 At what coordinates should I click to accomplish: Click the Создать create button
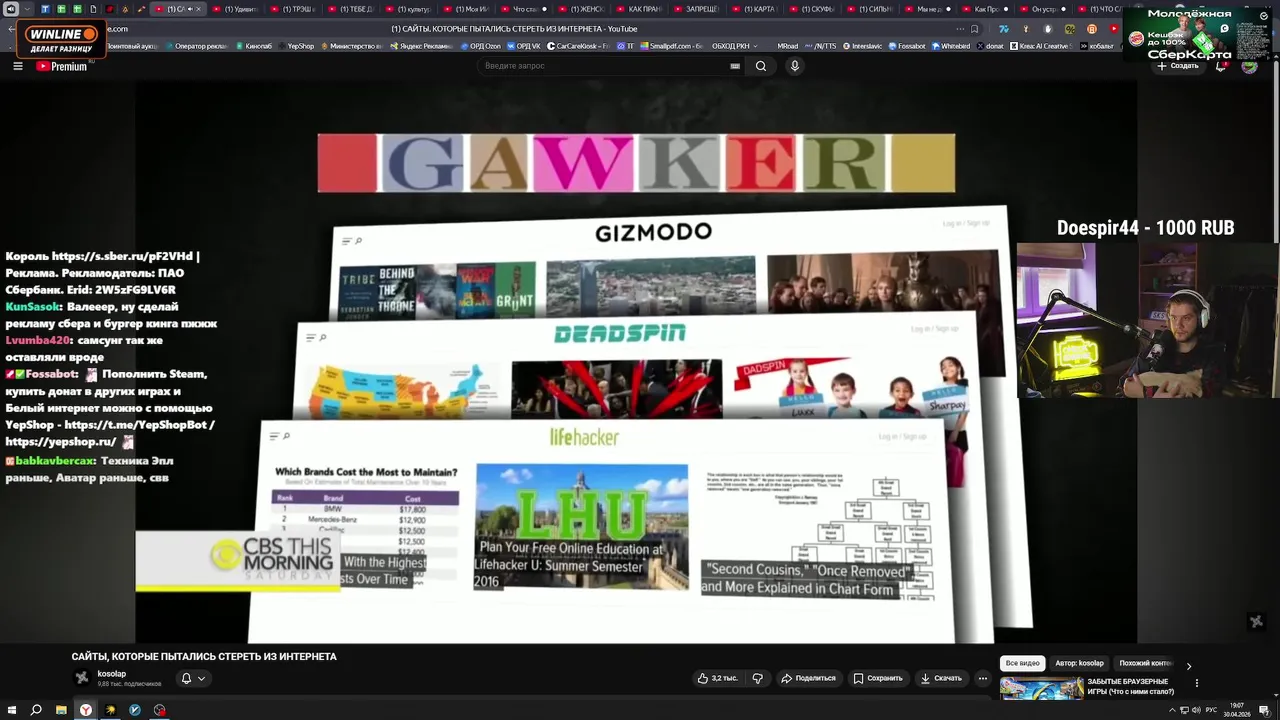[1177, 66]
